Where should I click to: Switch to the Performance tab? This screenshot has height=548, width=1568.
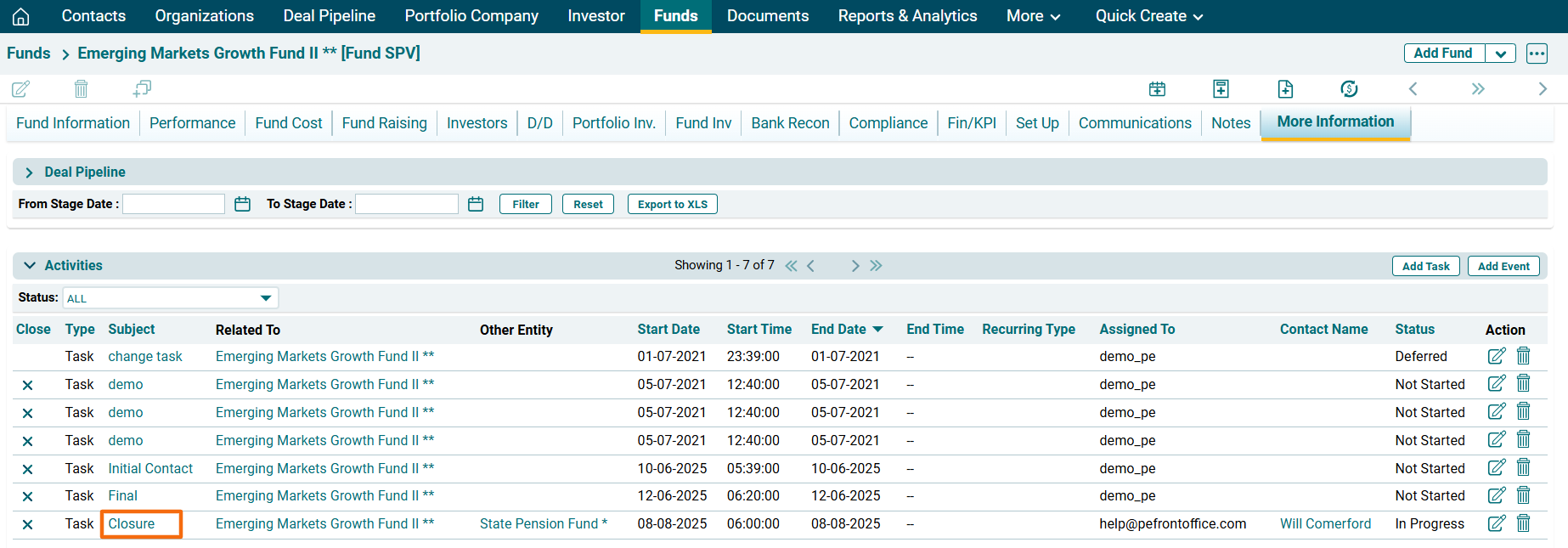tap(192, 123)
